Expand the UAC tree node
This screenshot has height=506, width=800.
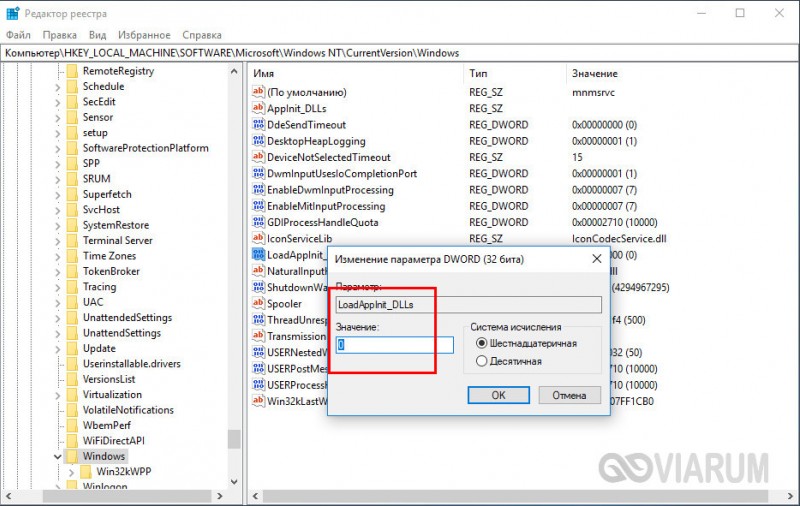coord(58,303)
